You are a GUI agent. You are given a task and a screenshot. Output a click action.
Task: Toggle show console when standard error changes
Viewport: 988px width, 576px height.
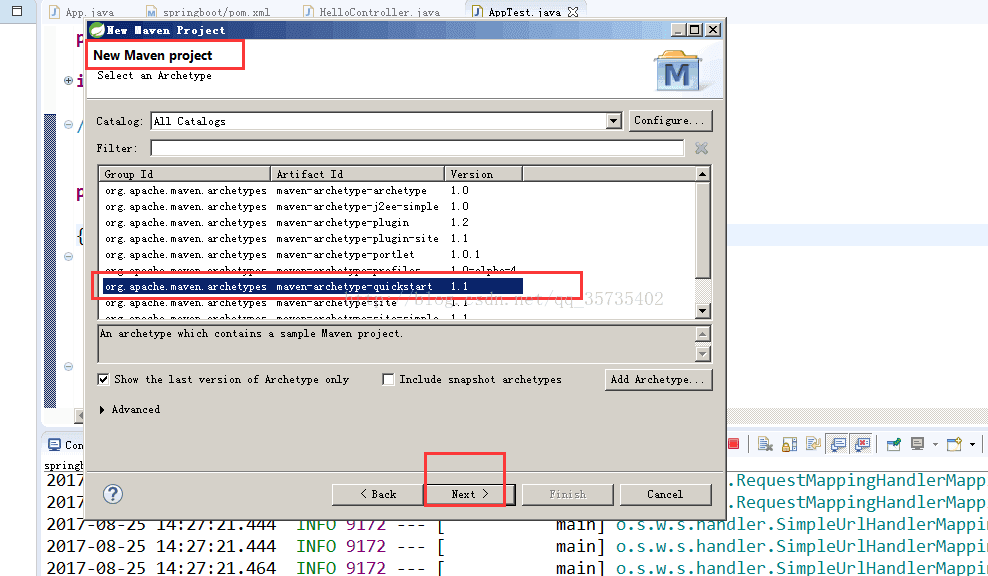click(861, 444)
